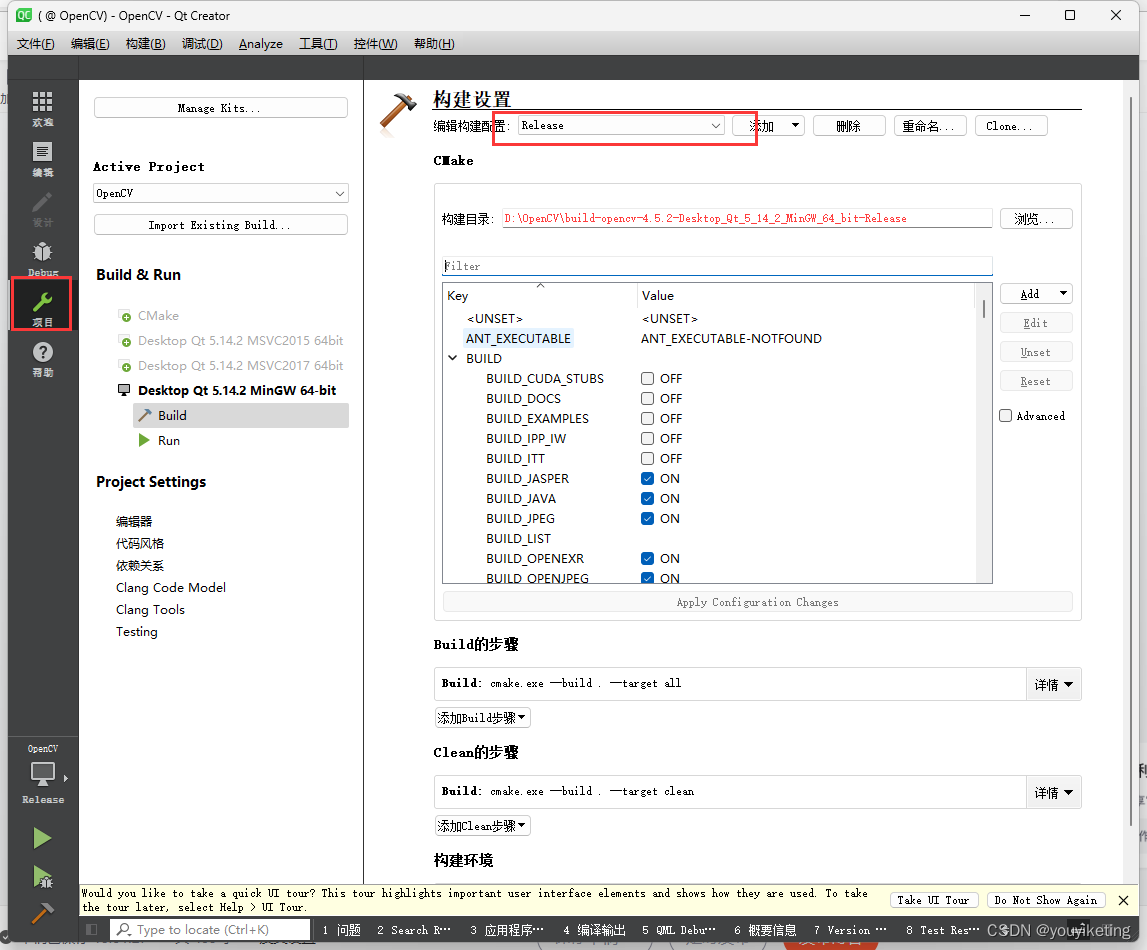
Task: Expand 详情 for the Build step
Action: 1053,685
